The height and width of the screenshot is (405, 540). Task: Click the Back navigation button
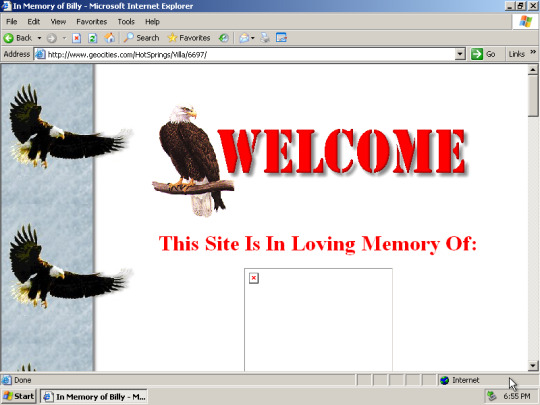[x=18, y=38]
